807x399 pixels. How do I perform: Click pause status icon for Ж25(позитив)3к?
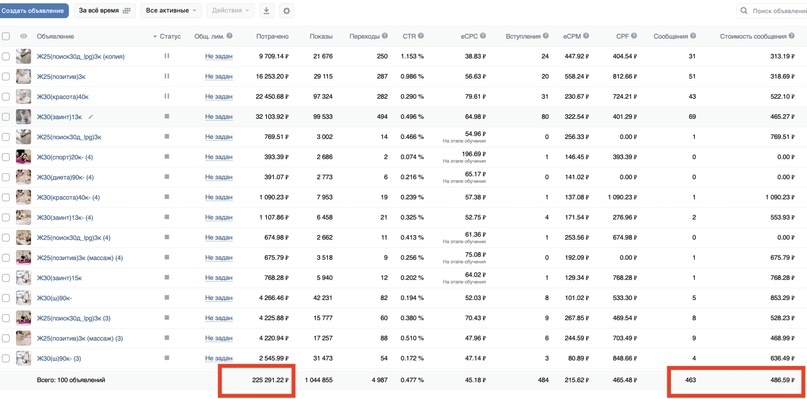point(166,76)
